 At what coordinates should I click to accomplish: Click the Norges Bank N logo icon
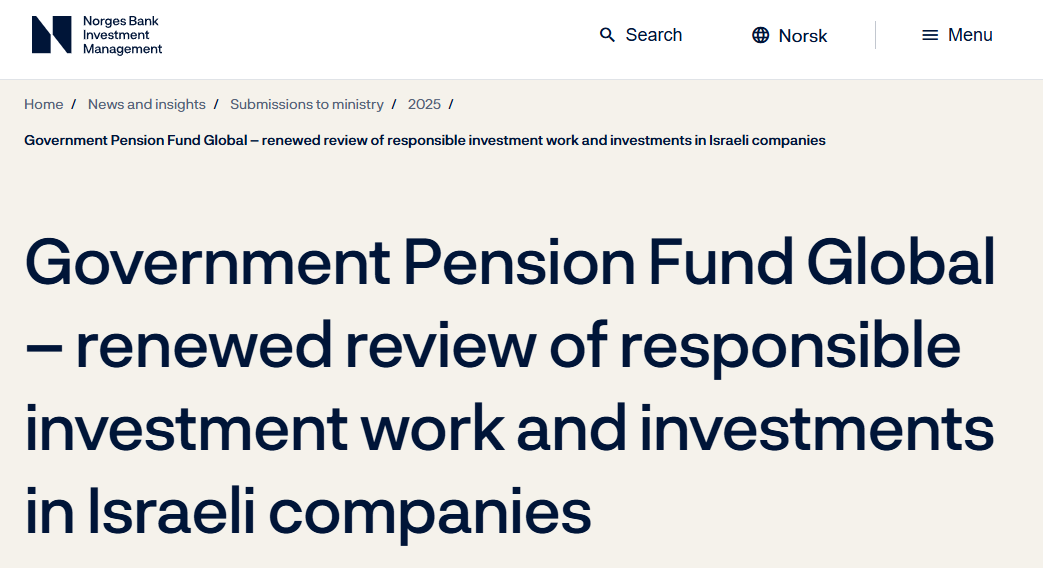point(51,35)
